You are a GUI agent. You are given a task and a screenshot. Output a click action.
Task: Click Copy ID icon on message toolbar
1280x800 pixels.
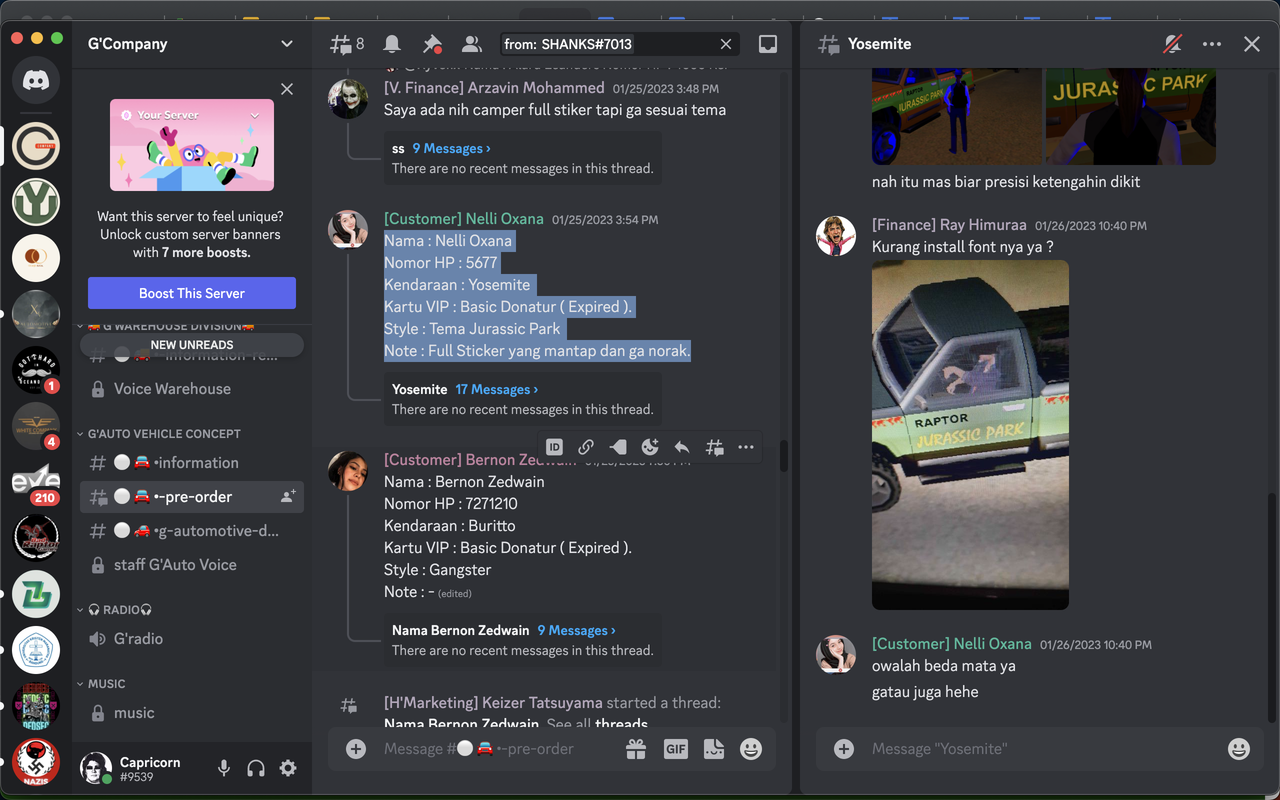[x=554, y=447]
